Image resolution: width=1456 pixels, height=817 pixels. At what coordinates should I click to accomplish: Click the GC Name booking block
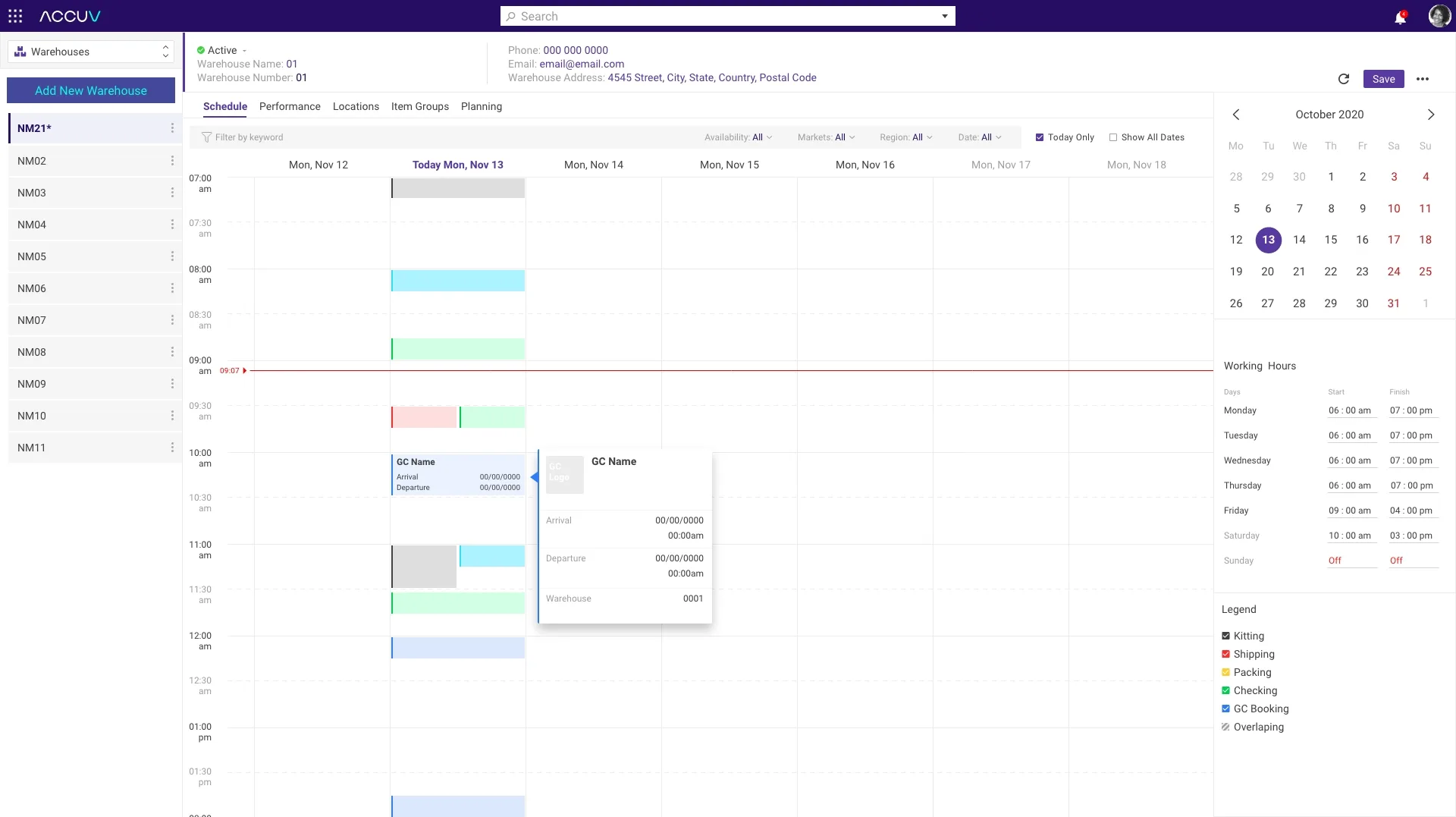pos(458,474)
